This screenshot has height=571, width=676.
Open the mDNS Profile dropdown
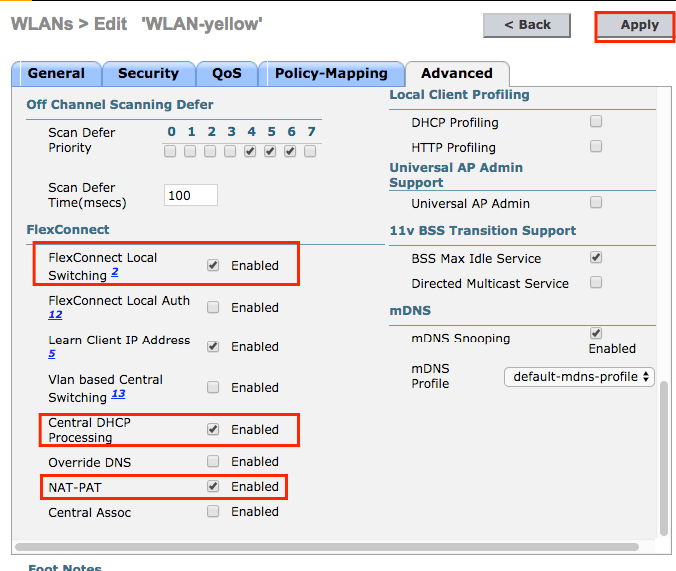(x=579, y=377)
